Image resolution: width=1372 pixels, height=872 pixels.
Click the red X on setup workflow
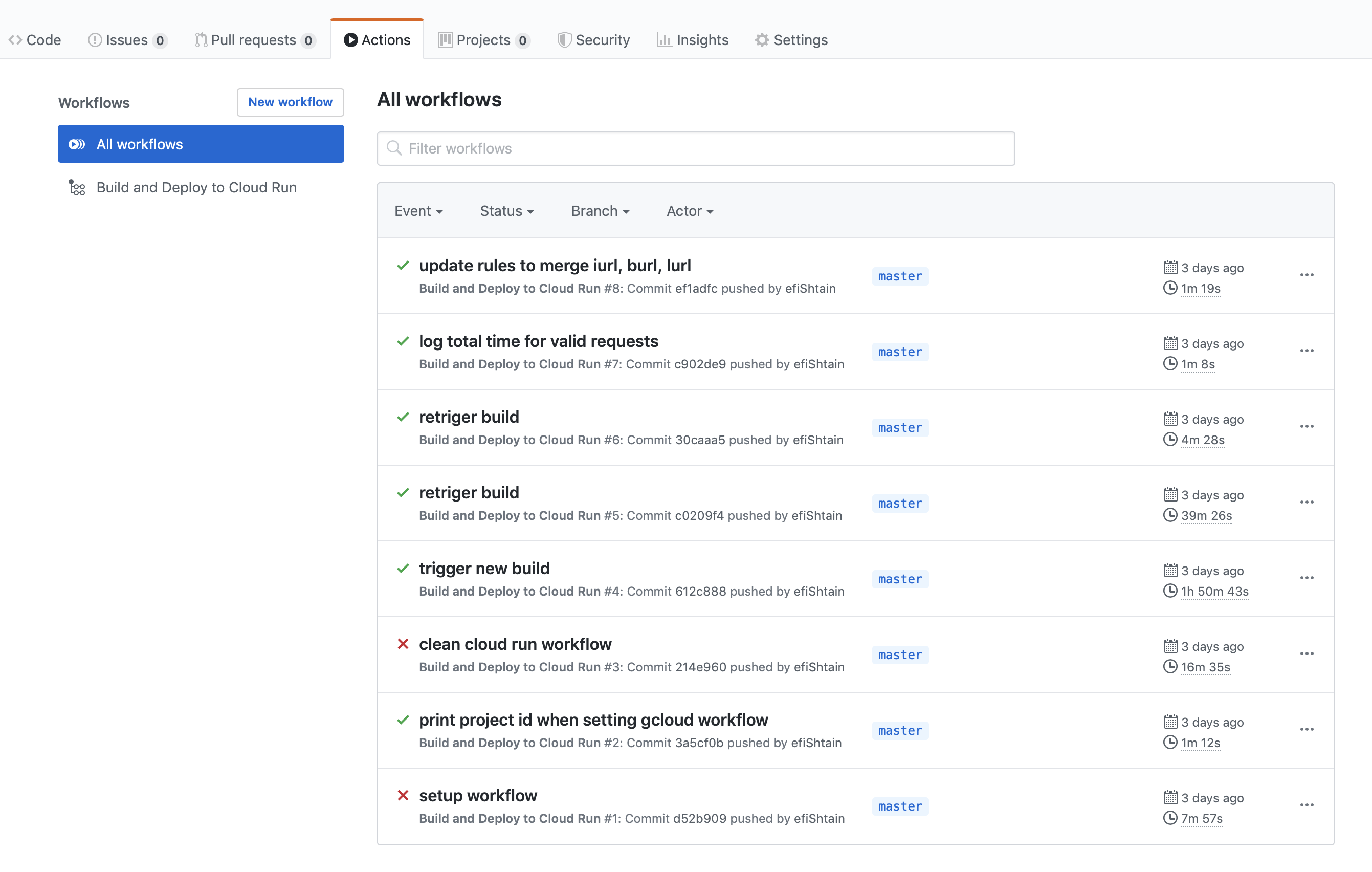pos(403,796)
